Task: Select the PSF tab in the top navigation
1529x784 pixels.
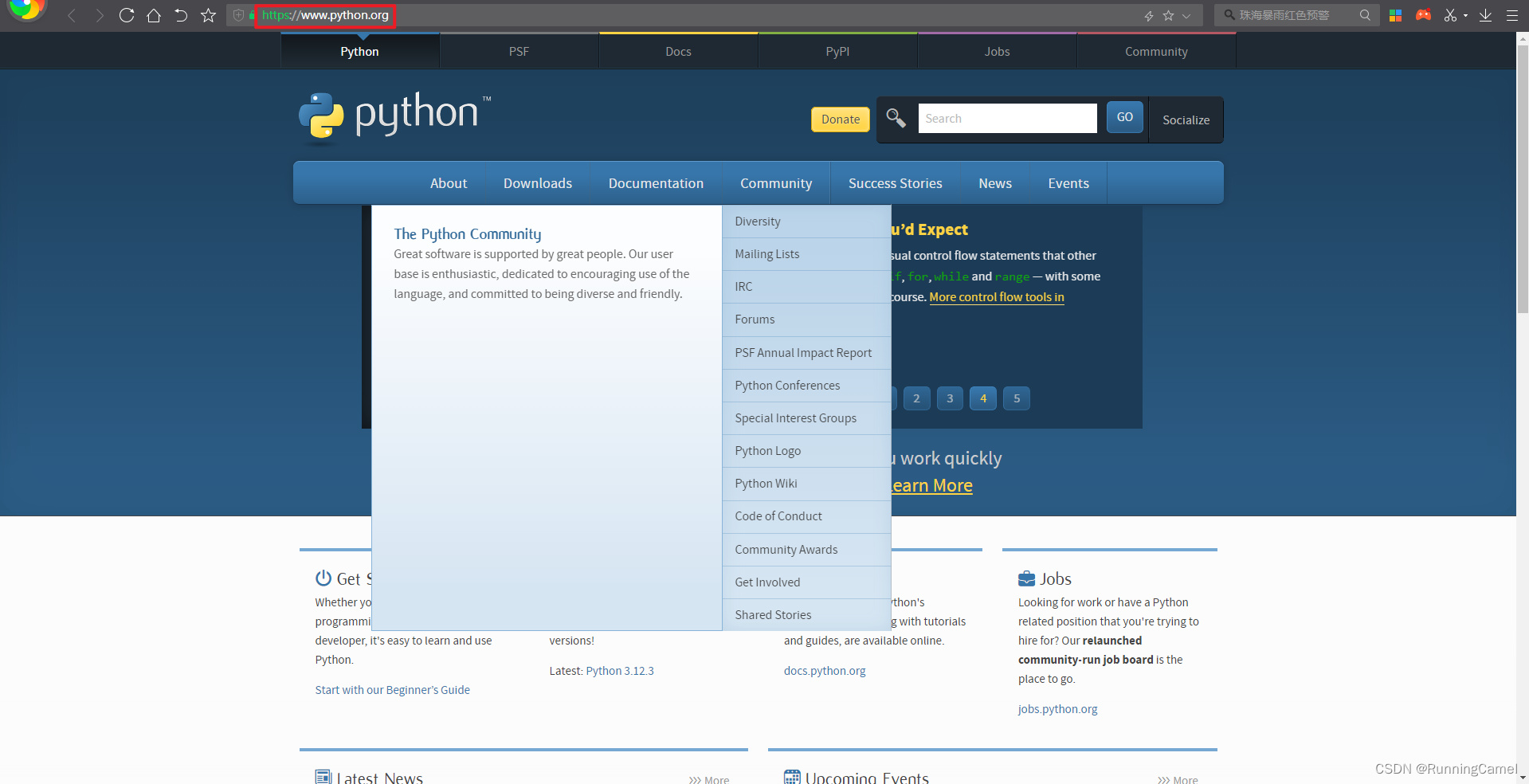Action: tap(519, 51)
